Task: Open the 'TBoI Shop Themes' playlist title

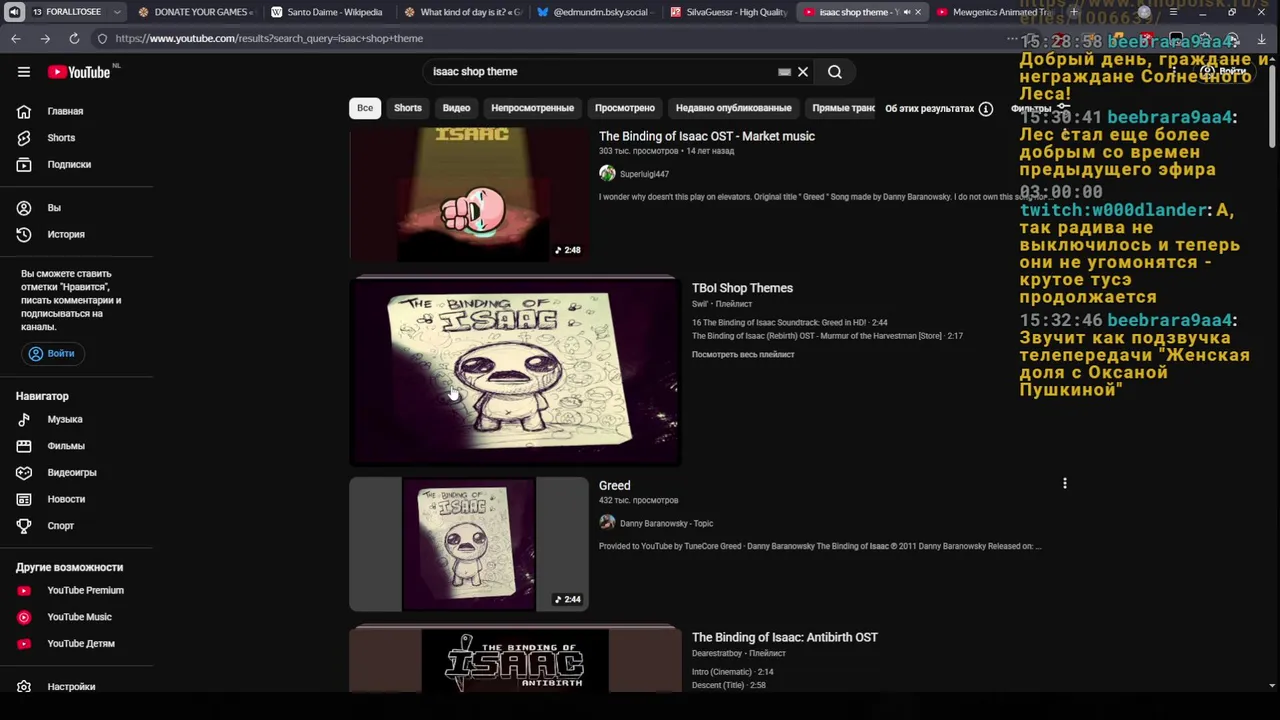Action: (x=742, y=288)
